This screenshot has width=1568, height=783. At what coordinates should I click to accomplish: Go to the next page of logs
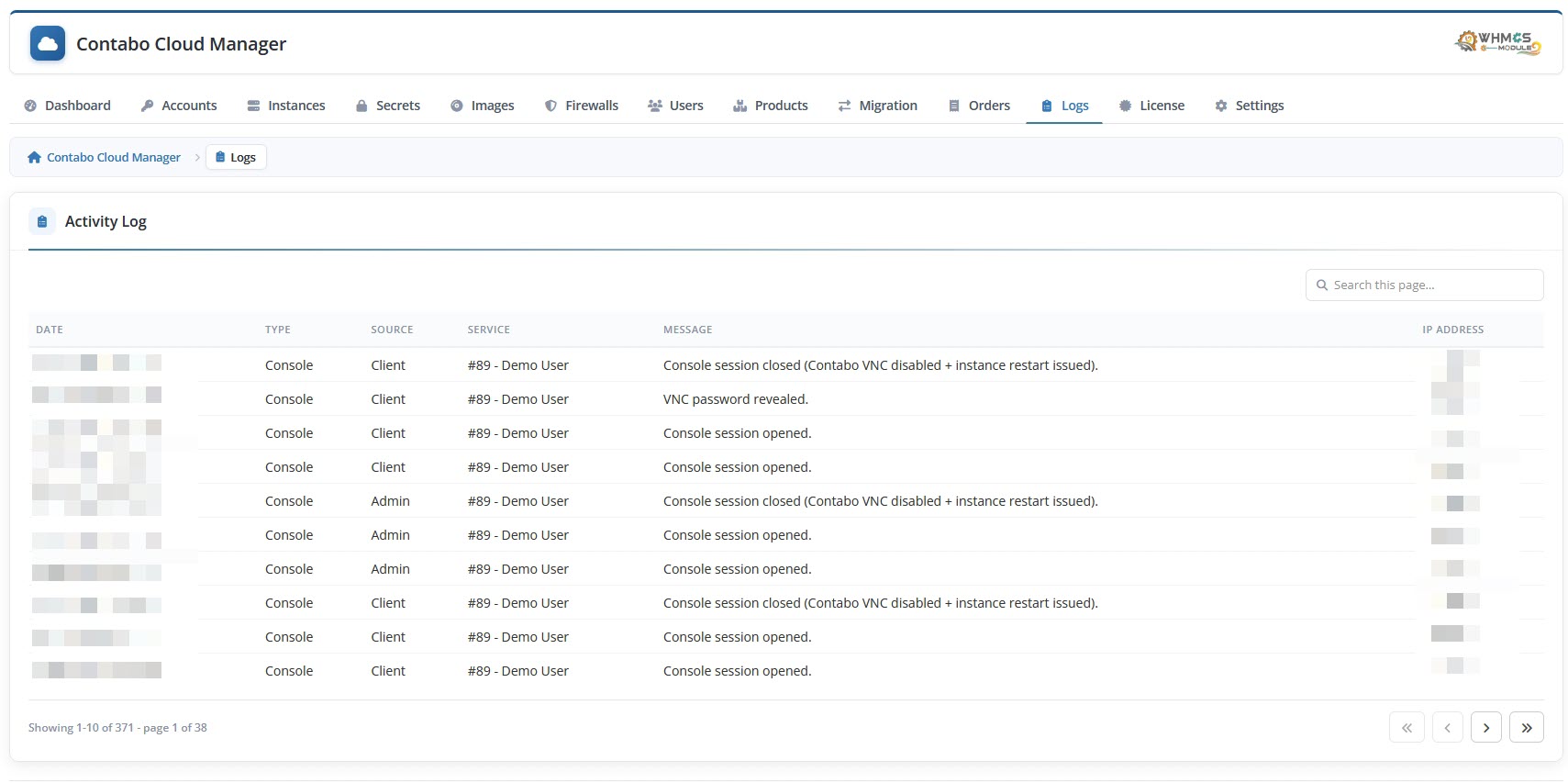click(1486, 727)
